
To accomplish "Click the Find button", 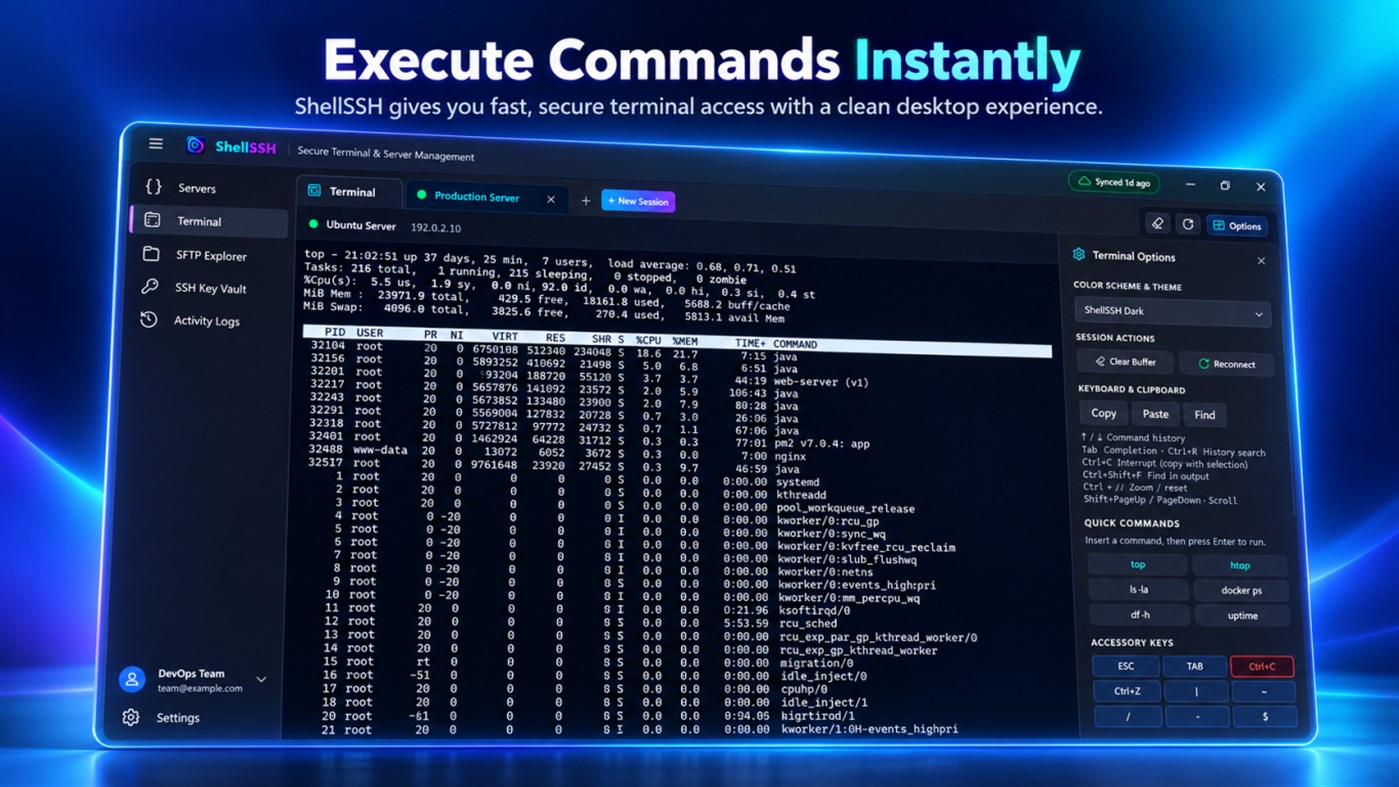I will click(1205, 415).
